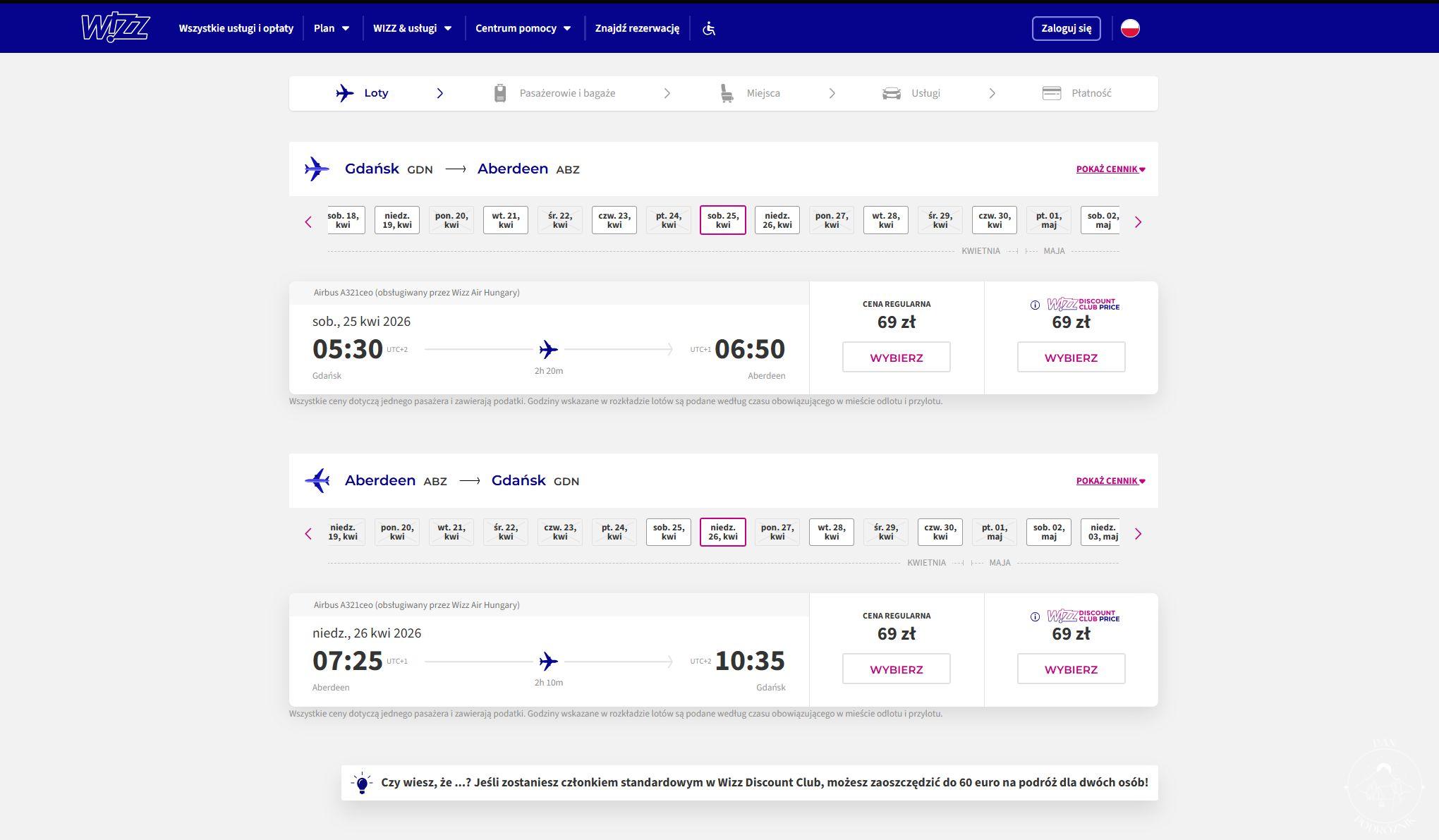1439x840 pixels.
Task: Select outbound date niedz. 26 kwi
Action: [777, 220]
